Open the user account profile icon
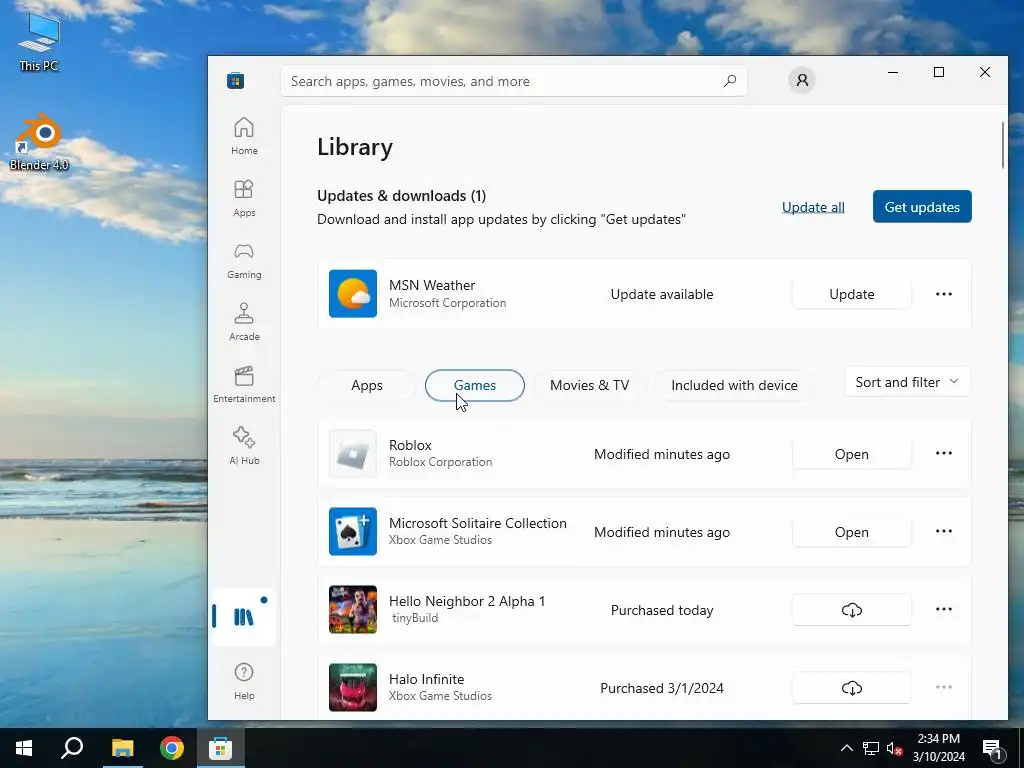Viewport: 1024px width, 768px height. (x=802, y=80)
